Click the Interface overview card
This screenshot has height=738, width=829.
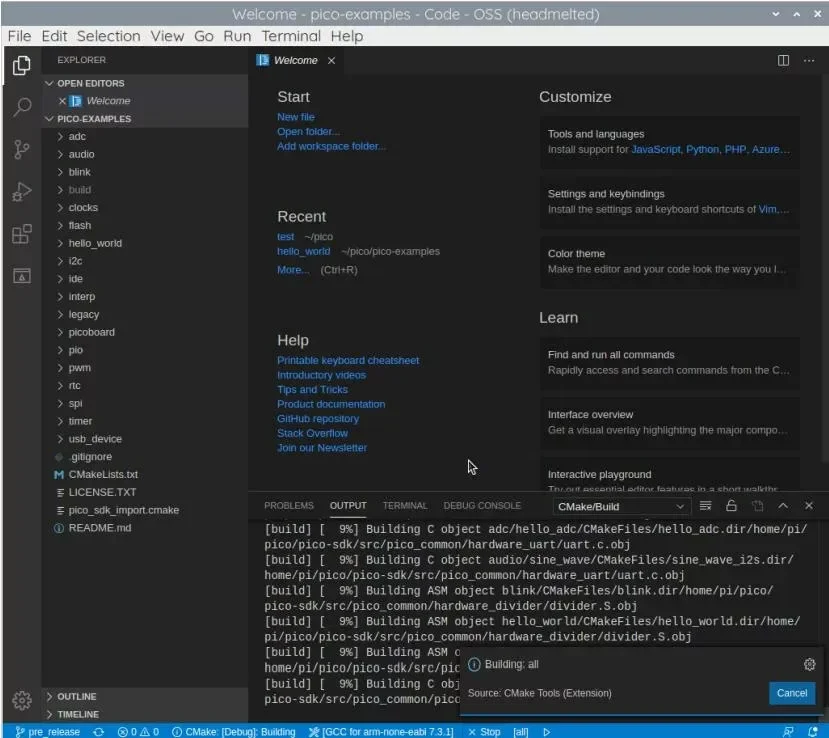click(x=669, y=422)
